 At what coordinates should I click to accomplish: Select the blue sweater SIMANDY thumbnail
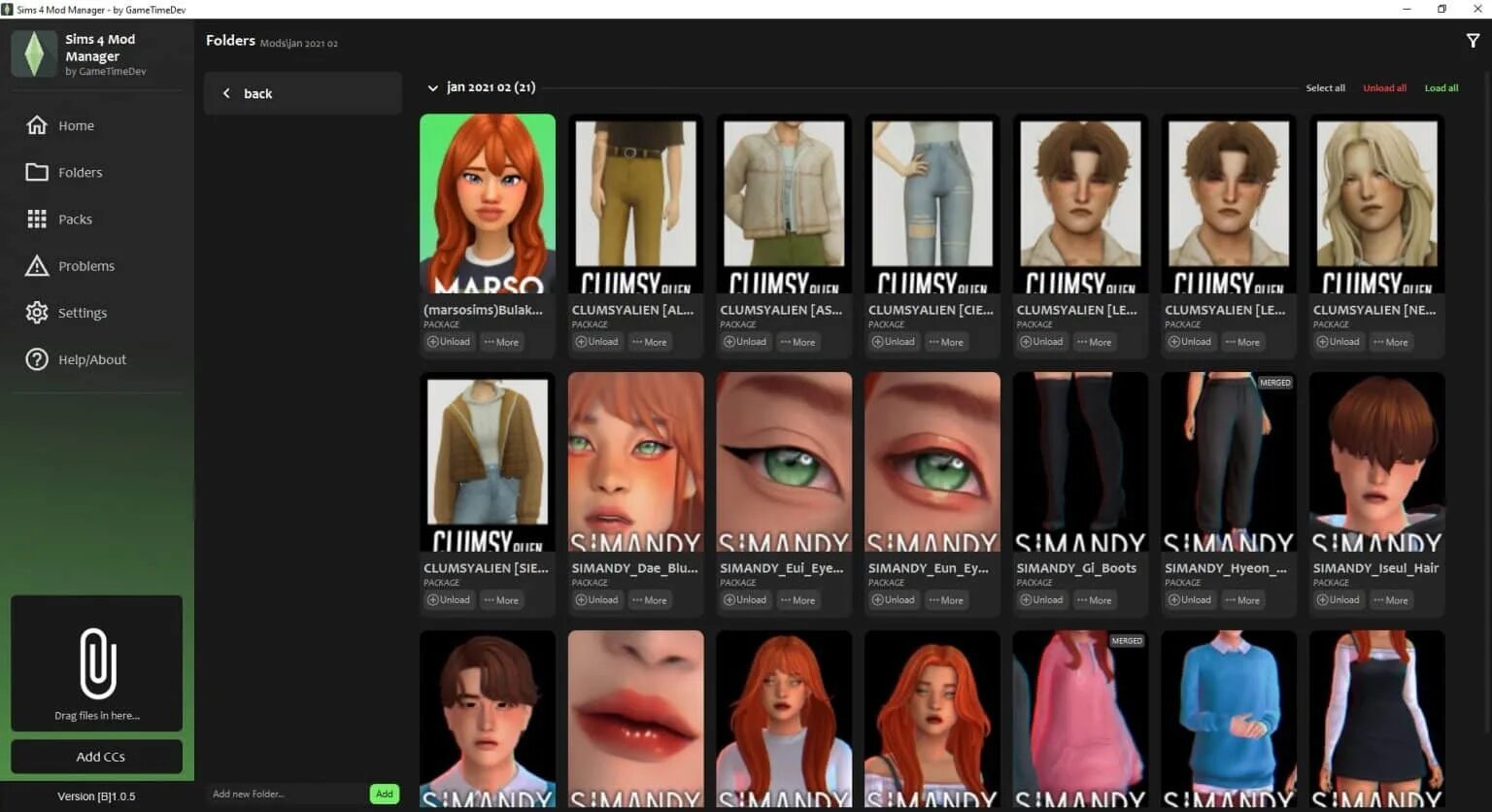click(x=1229, y=720)
